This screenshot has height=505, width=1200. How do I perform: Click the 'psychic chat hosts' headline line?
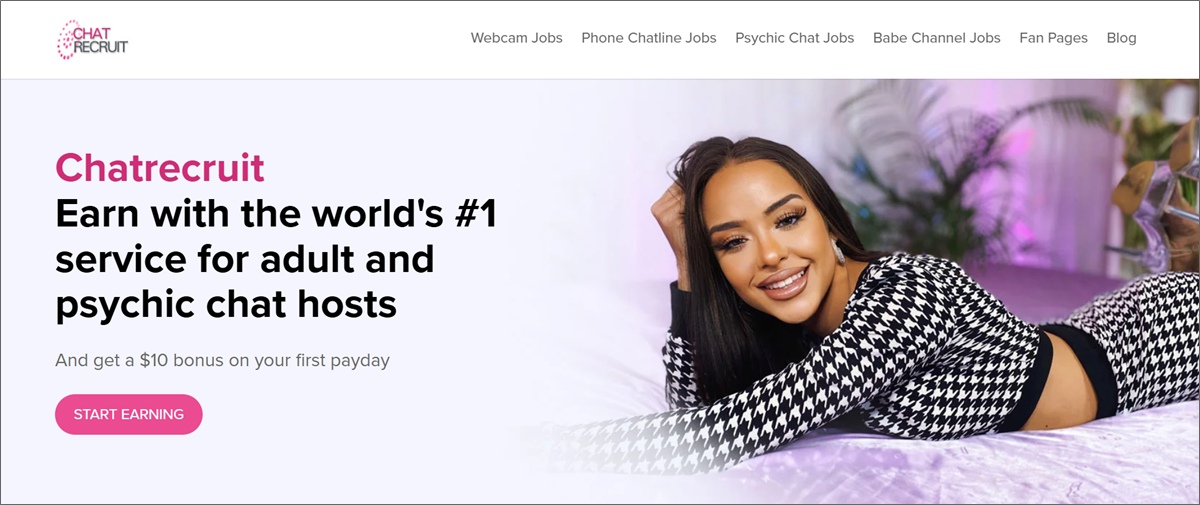(226, 304)
